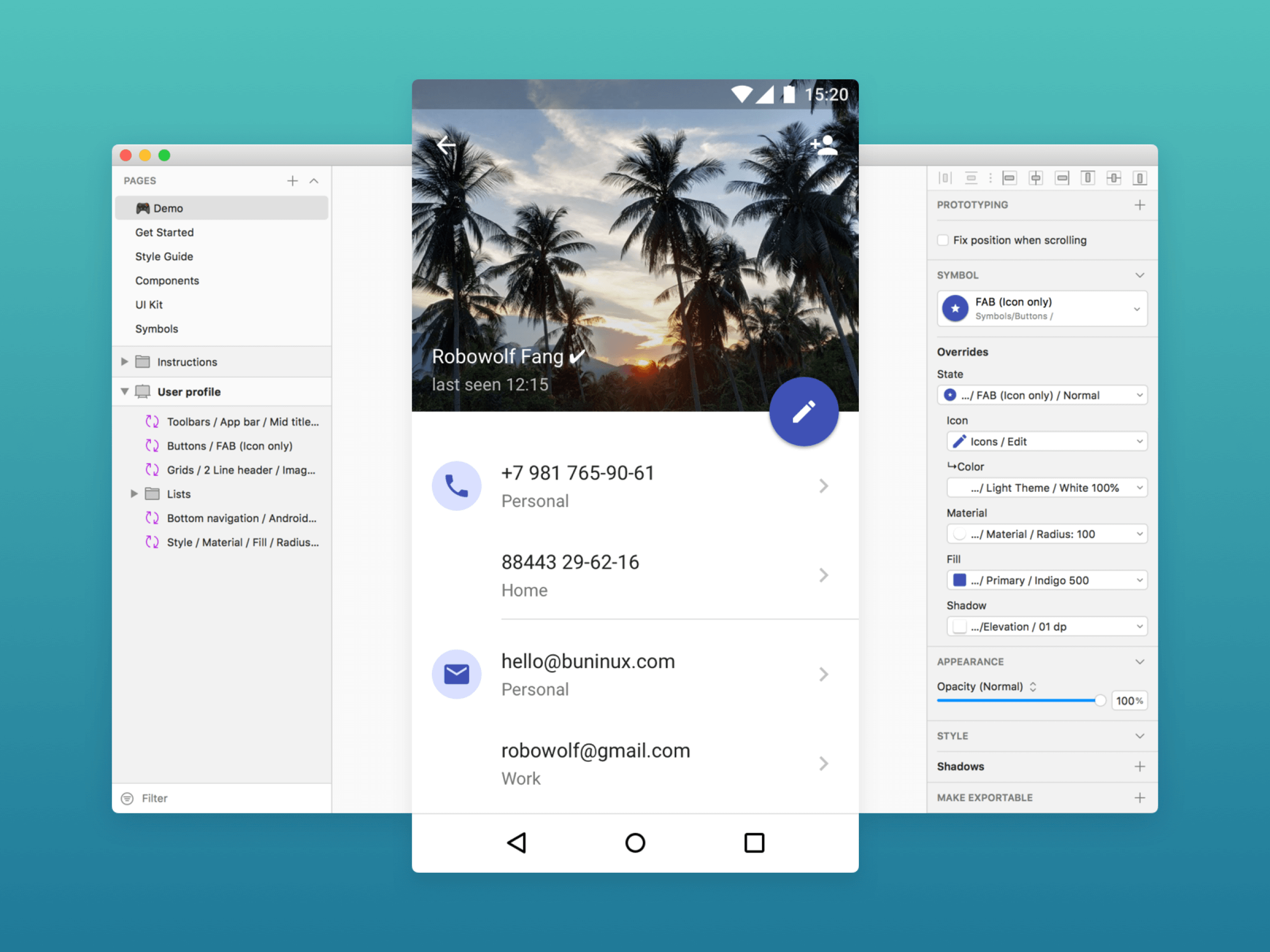
Task: Collapse the User profile artboard
Action: [124, 391]
